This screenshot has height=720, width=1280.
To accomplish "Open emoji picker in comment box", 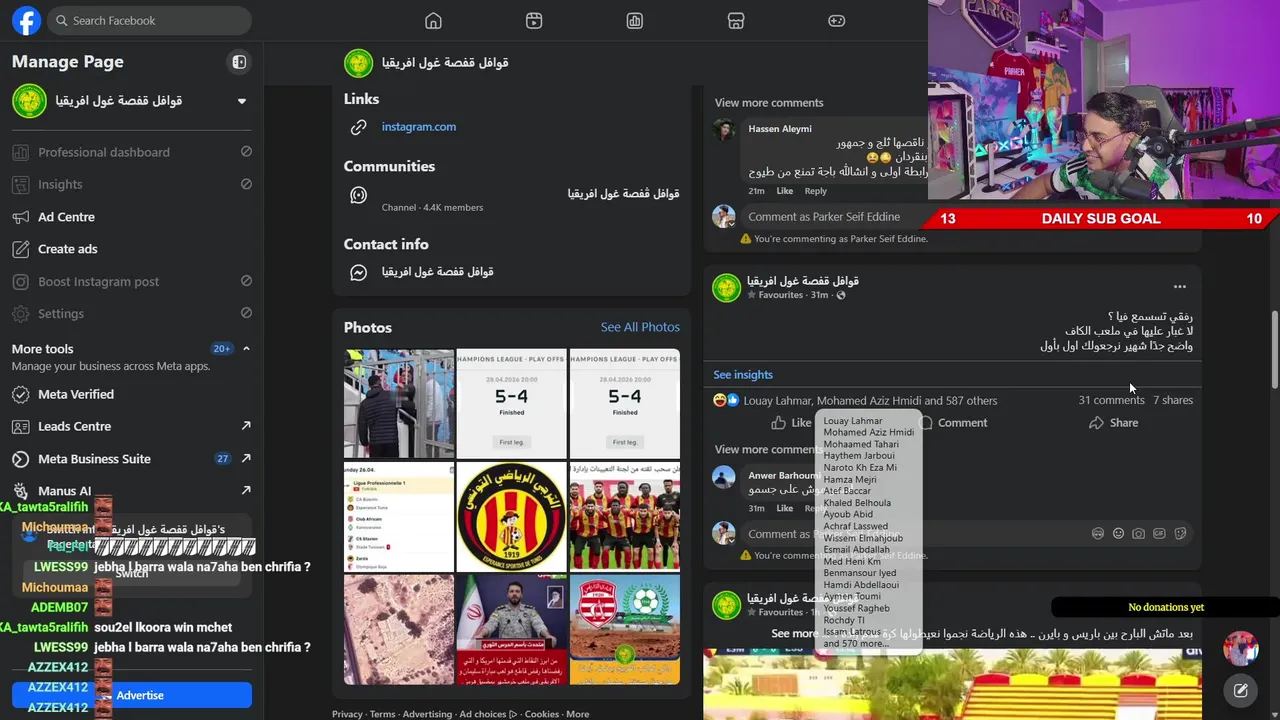I will click(1118, 534).
